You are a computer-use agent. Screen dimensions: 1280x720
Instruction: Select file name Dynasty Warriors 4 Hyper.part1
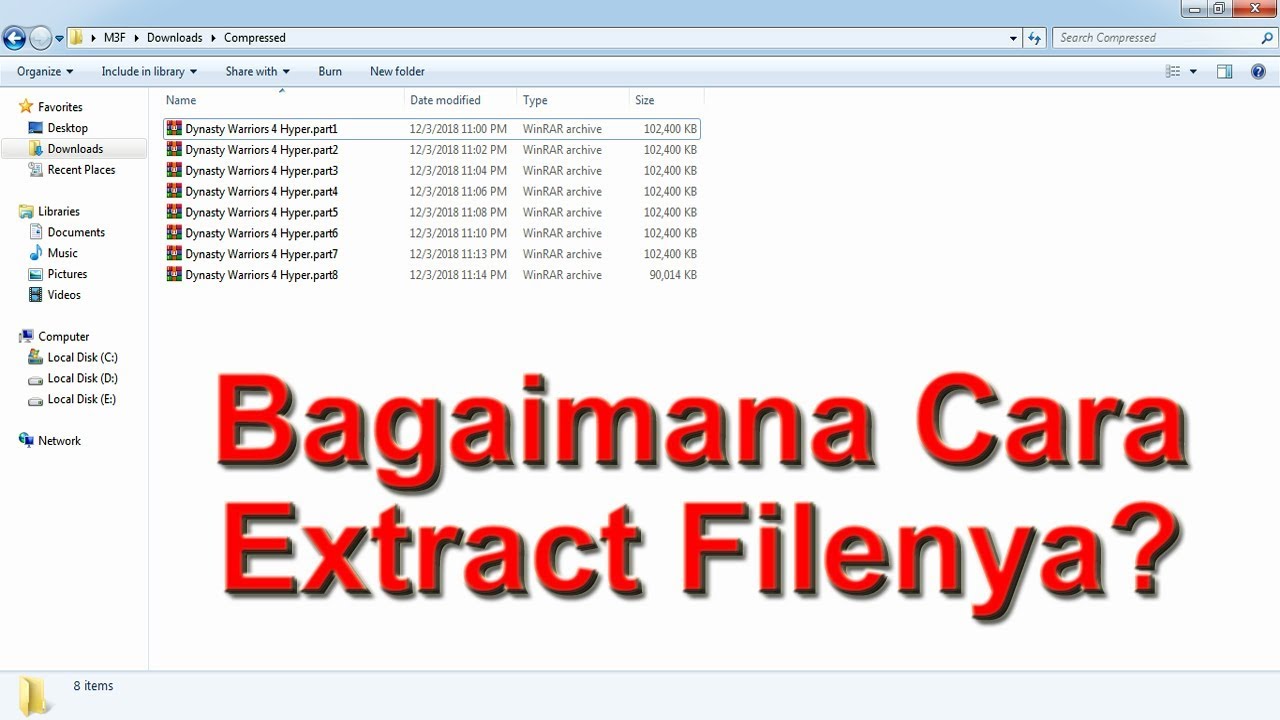[x=262, y=129]
